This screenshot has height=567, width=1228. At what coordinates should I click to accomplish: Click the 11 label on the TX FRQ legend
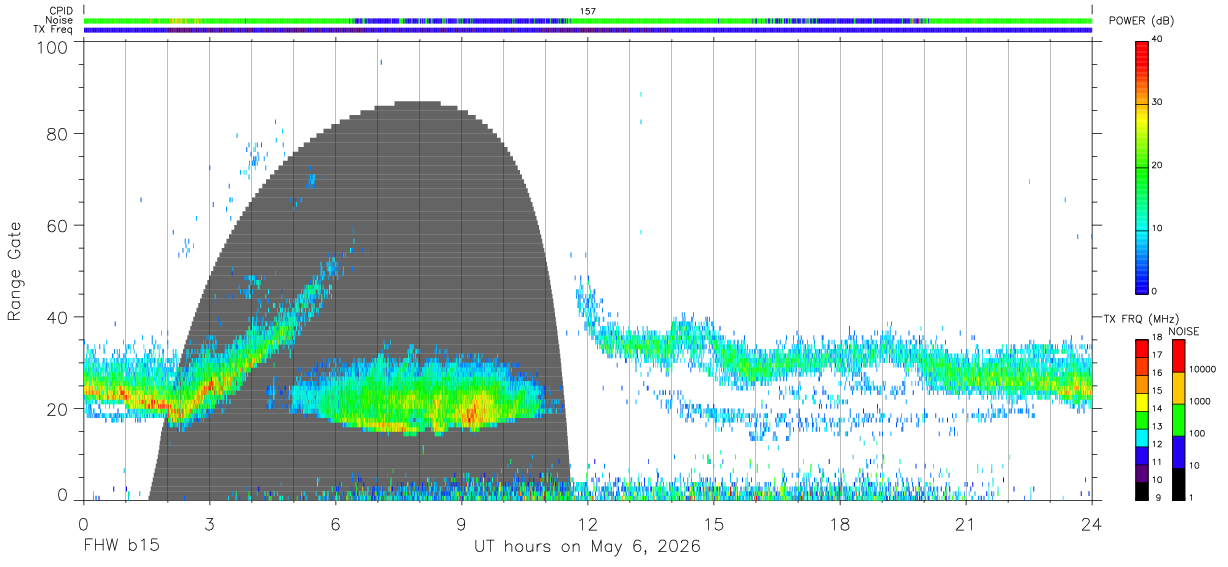pos(1157,462)
